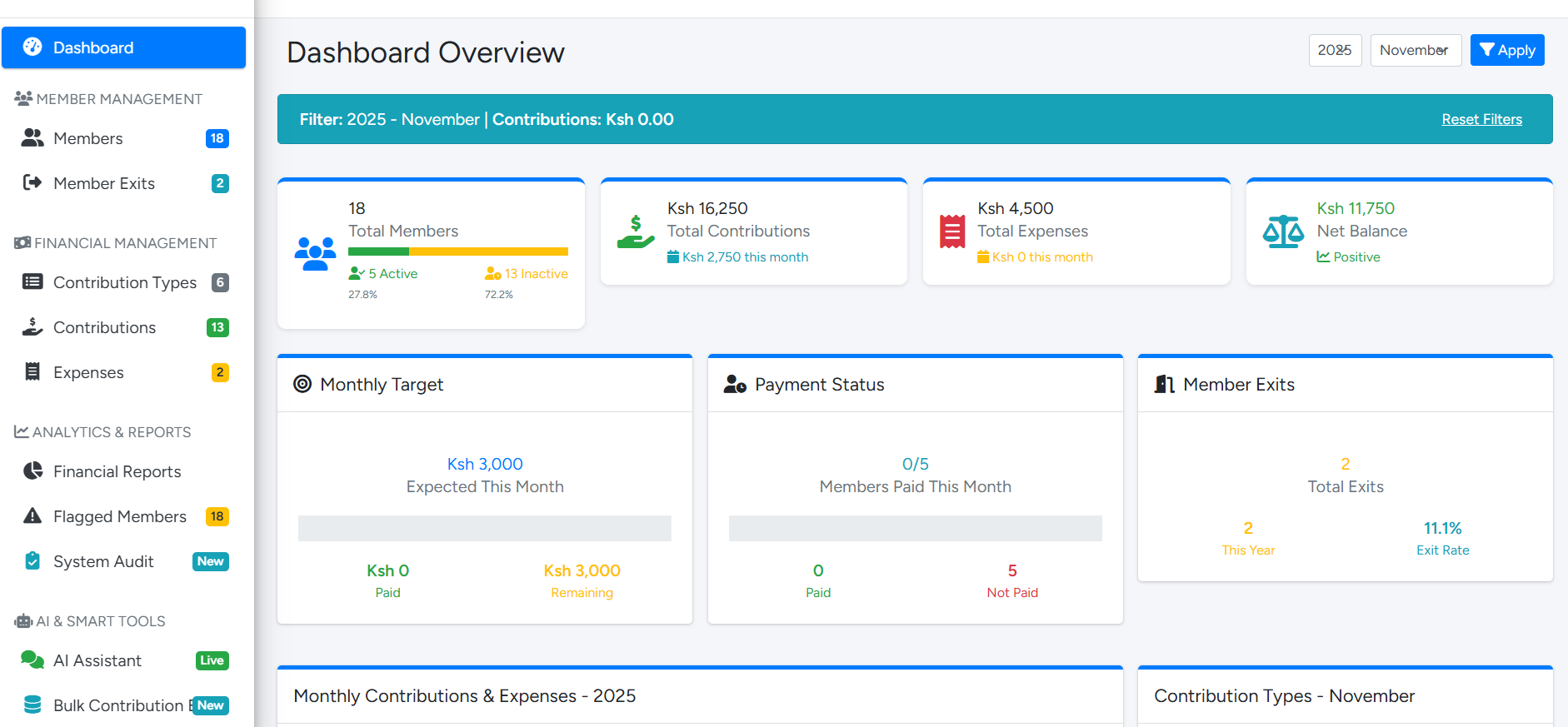The image size is (1568, 727).
Task: Click the Total Contributions summary card
Action: (753, 232)
